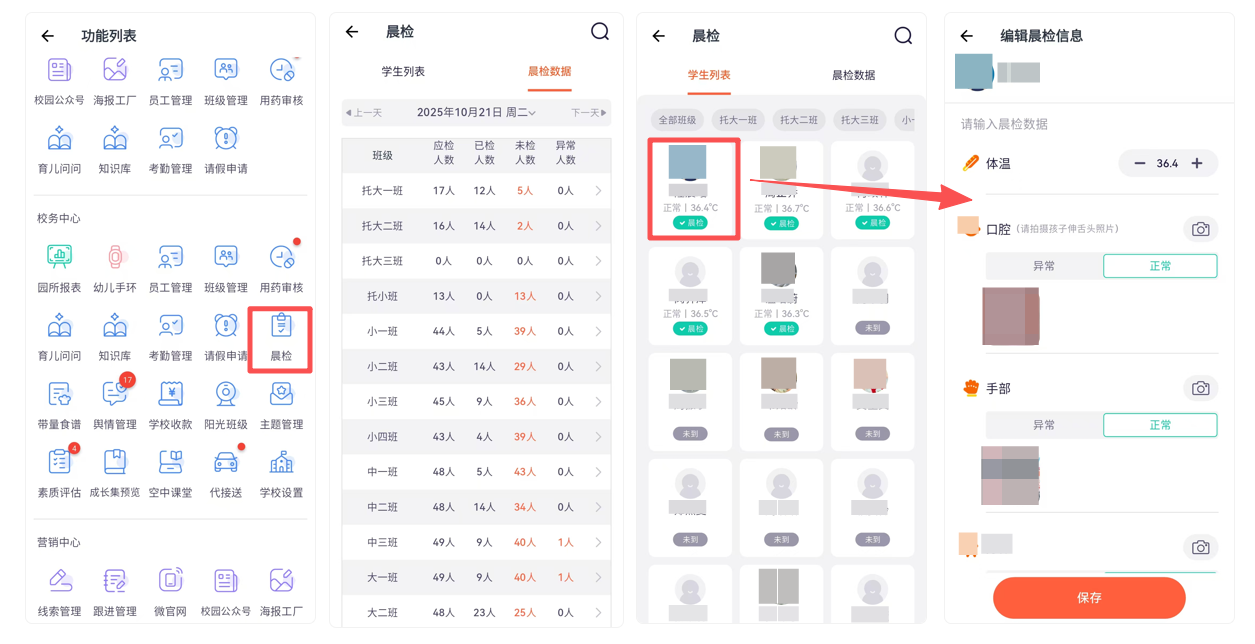Tap camera icon next to 口腔
Viewport: 1255px width, 644px height.
[x=1200, y=229]
